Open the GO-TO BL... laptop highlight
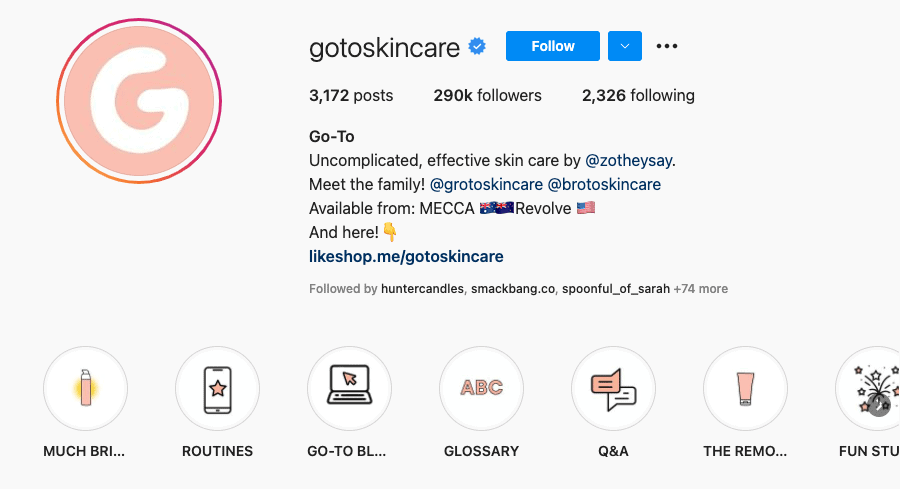Viewport: 900px width, 489px height. click(349, 389)
